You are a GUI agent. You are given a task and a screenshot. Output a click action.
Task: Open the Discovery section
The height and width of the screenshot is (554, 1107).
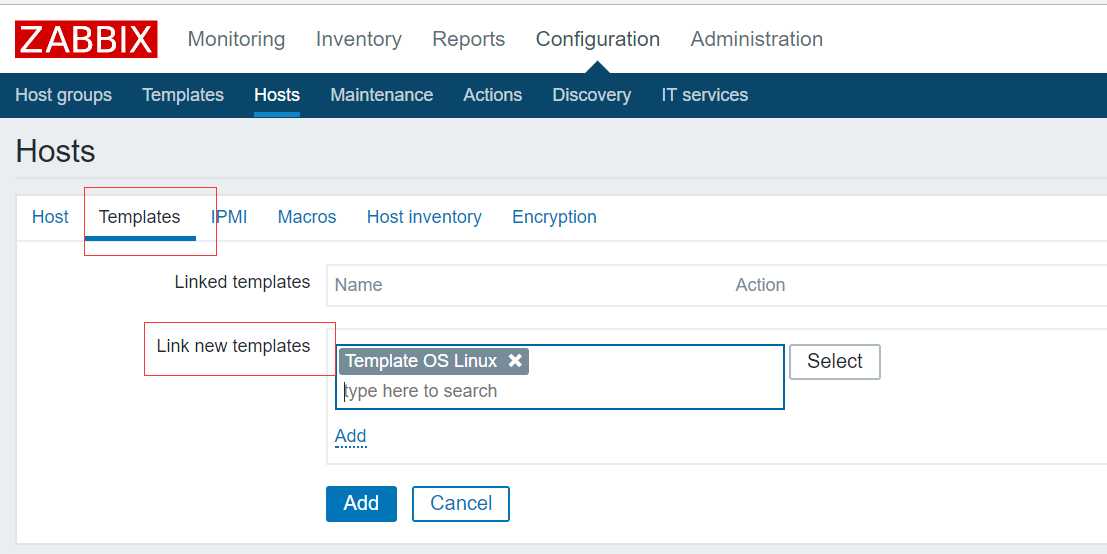(592, 95)
